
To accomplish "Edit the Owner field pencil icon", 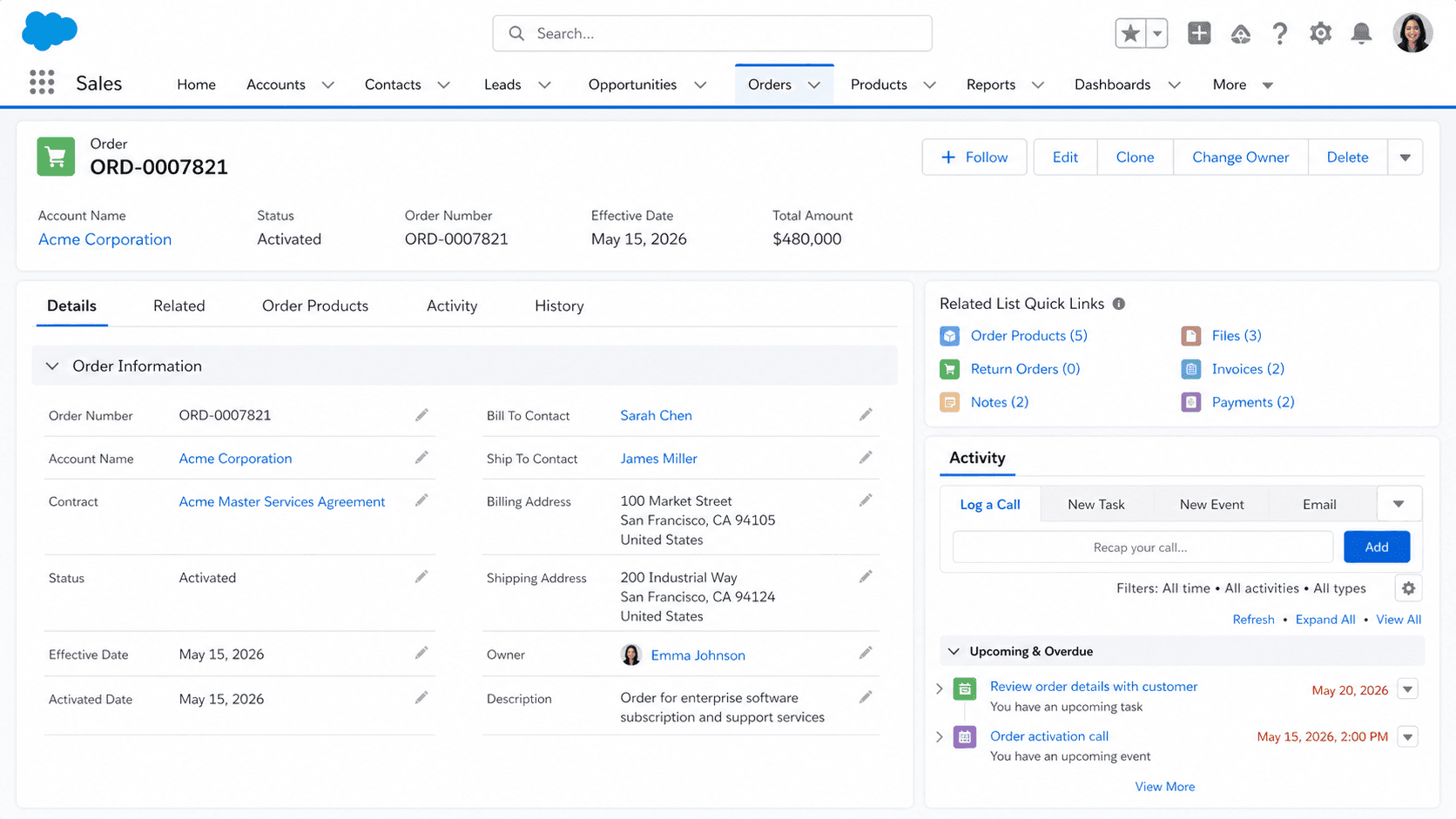I will pyautogui.click(x=866, y=654).
